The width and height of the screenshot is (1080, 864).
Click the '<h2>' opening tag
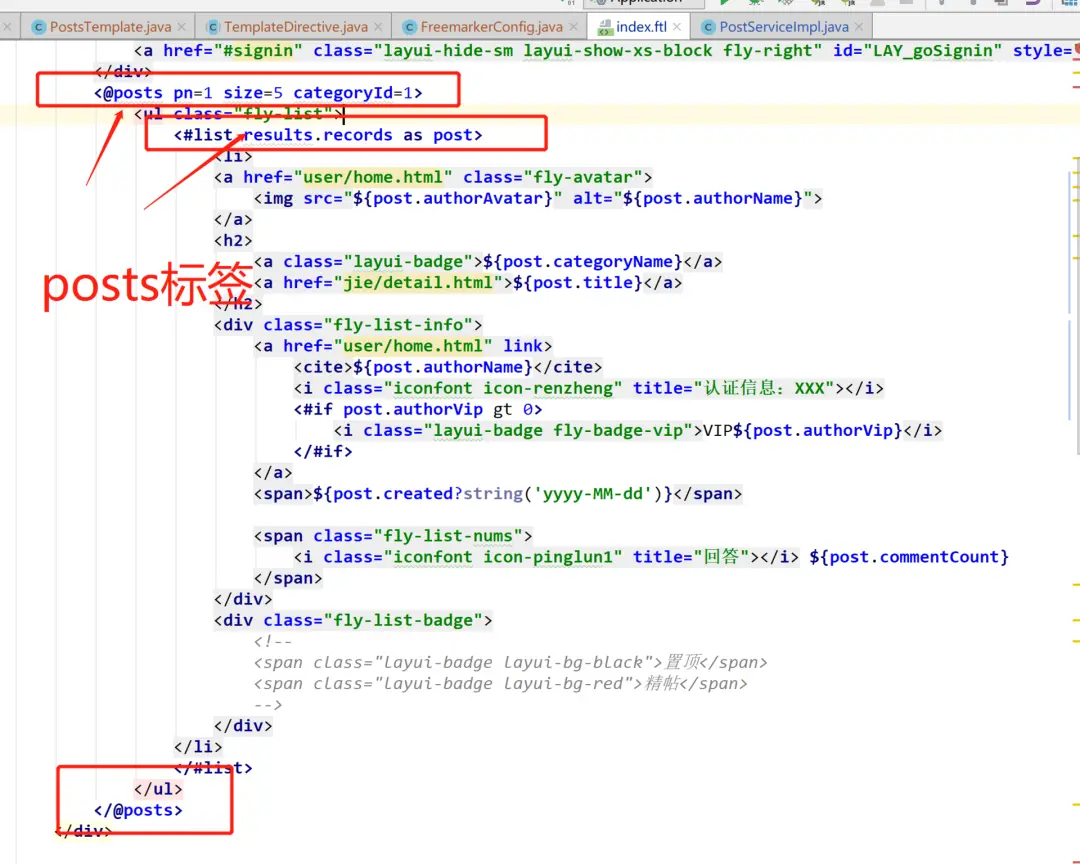coord(233,240)
